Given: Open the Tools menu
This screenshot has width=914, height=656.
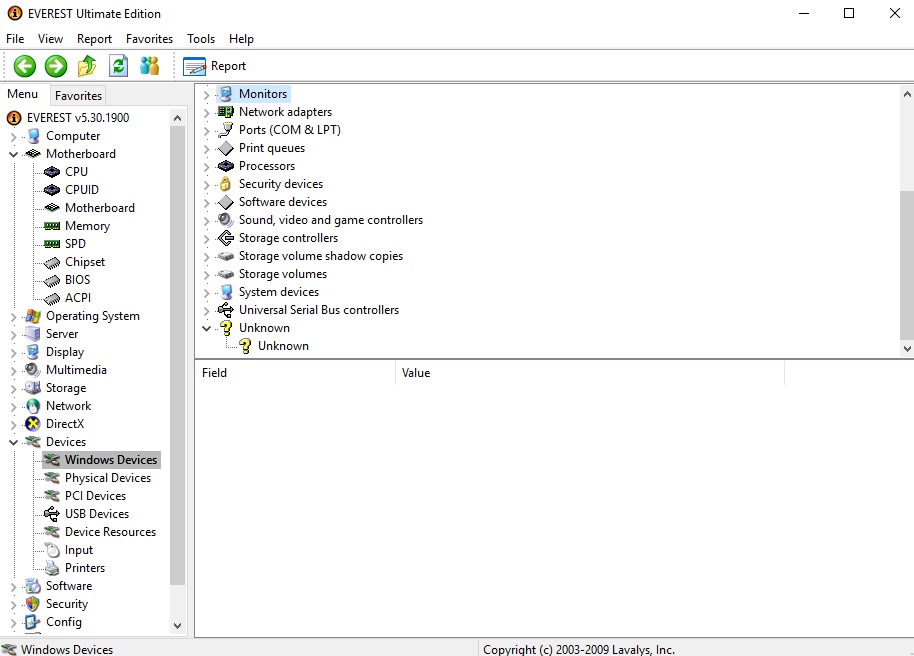Looking at the screenshot, I should click(201, 39).
